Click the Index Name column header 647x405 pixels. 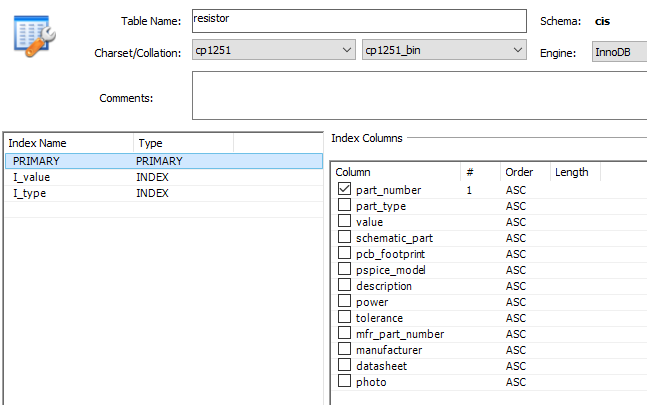68,143
